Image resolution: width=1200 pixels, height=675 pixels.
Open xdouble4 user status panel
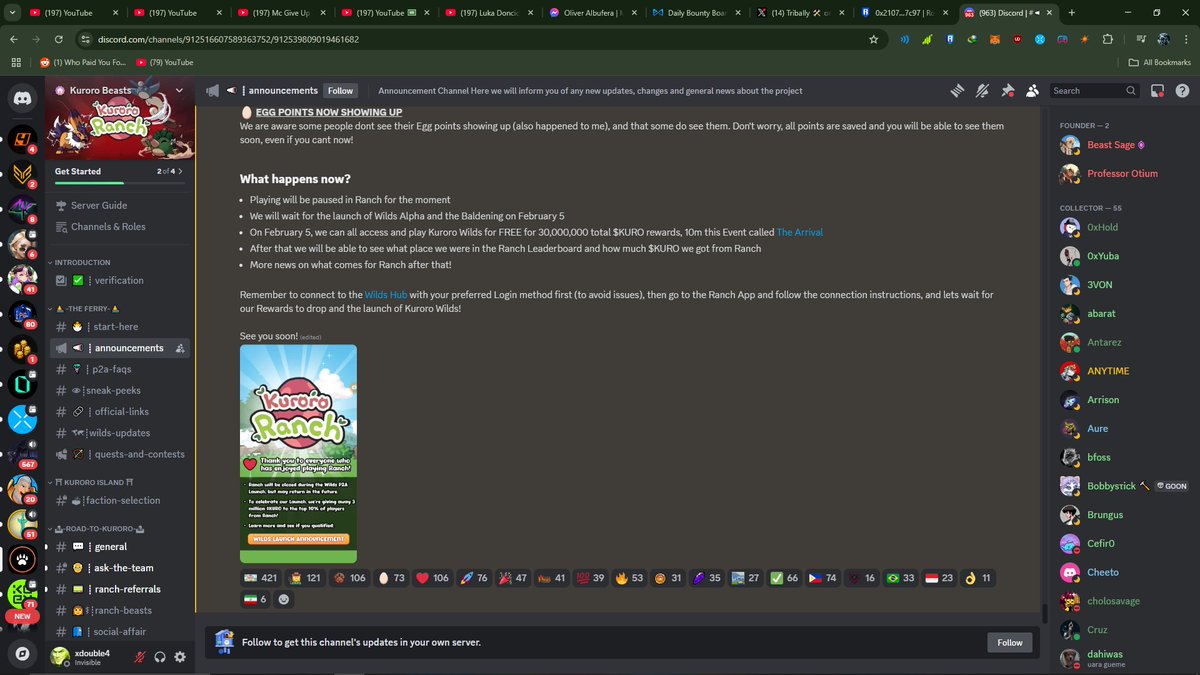[x=85, y=657]
